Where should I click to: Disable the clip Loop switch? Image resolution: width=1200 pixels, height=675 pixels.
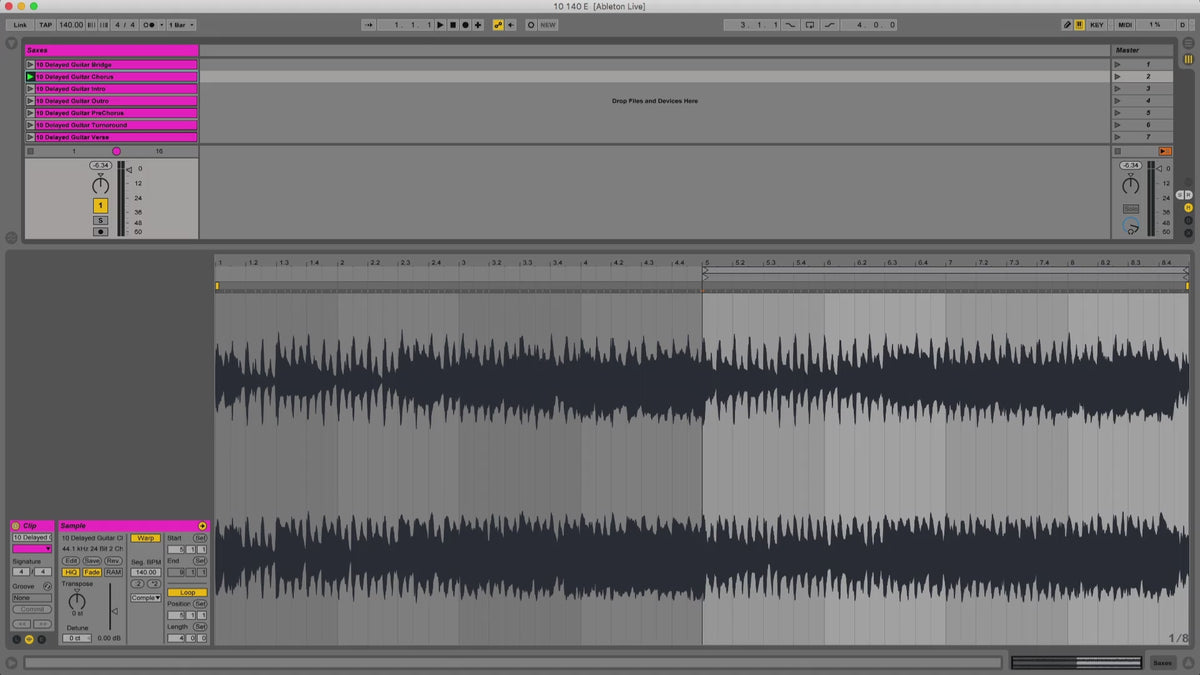pyautogui.click(x=187, y=593)
